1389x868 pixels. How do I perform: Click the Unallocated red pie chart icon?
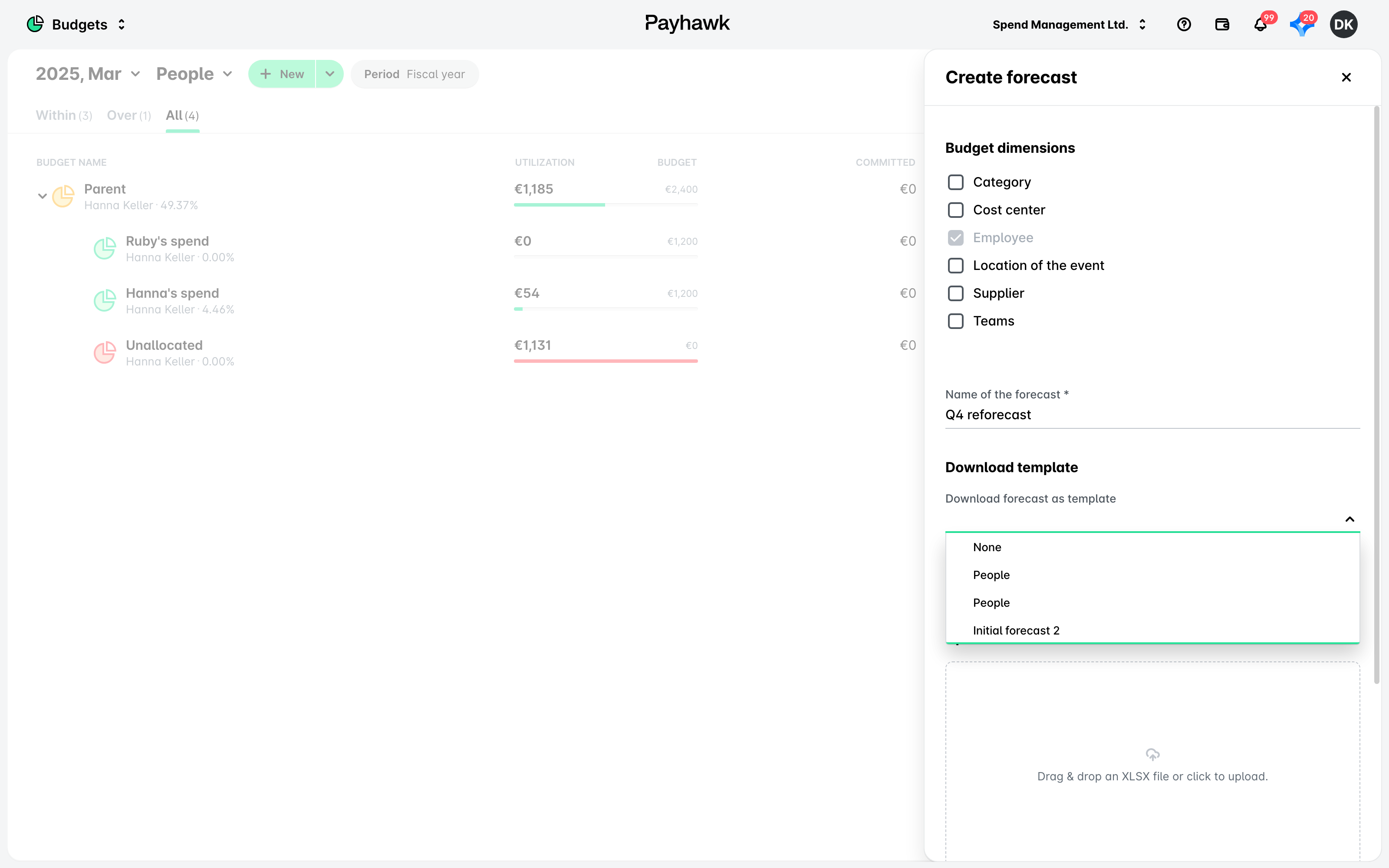pyautogui.click(x=105, y=352)
